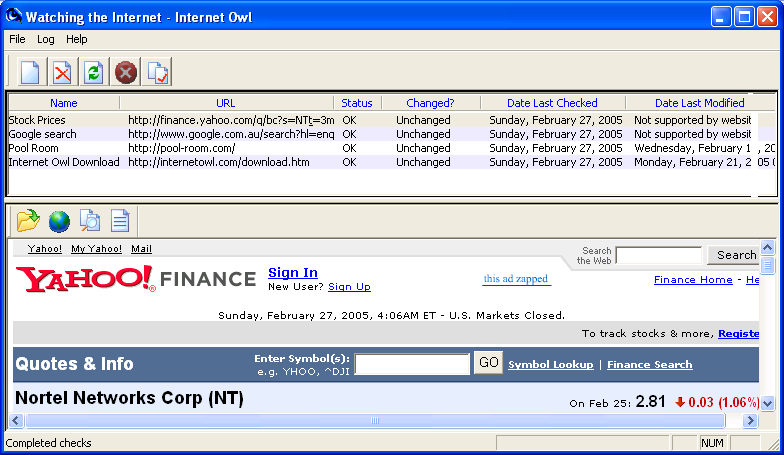Focus the Enter Symbol(s) input field
The image size is (784, 455).
tap(412, 364)
